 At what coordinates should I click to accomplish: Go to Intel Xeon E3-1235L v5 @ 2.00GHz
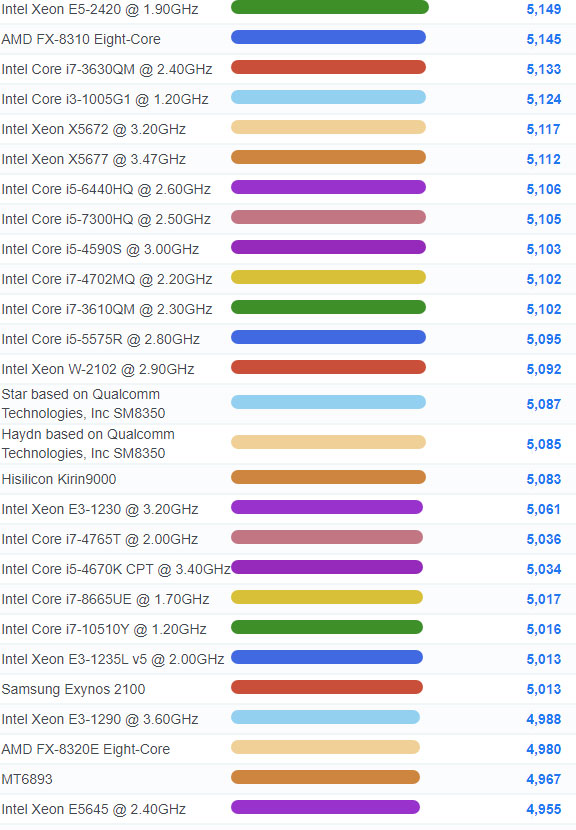point(113,660)
